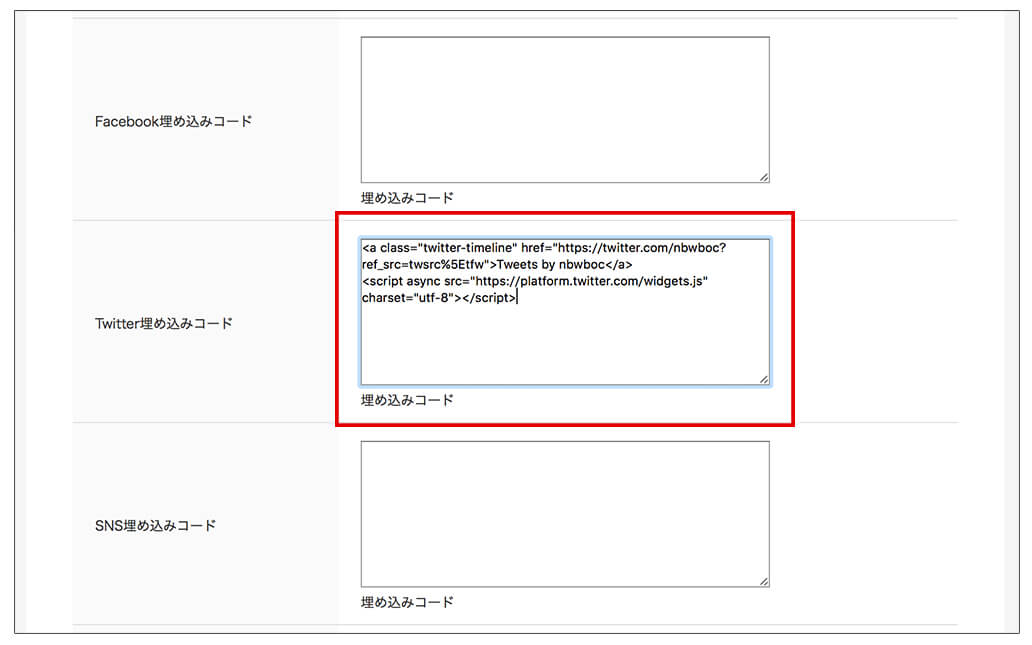Click the Twitter埋め込みコード row label
1032x645 pixels.
click(163, 323)
